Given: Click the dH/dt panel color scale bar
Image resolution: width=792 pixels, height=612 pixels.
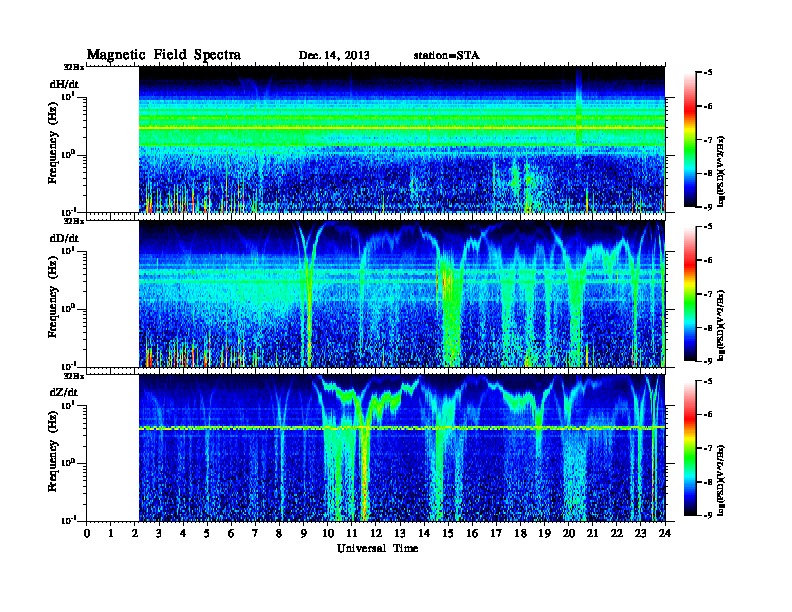Looking at the screenshot, I should (x=690, y=139).
